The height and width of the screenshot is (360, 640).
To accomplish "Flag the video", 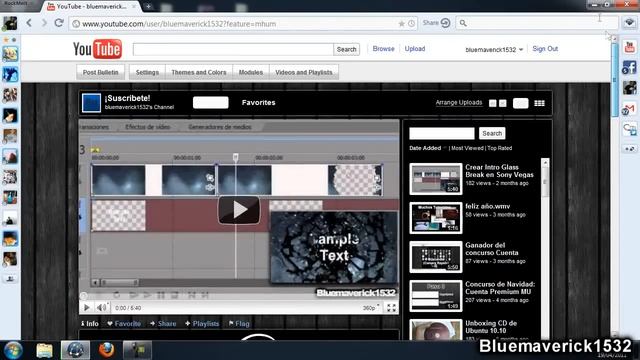I will pyautogui.click(x=239, y=324).
